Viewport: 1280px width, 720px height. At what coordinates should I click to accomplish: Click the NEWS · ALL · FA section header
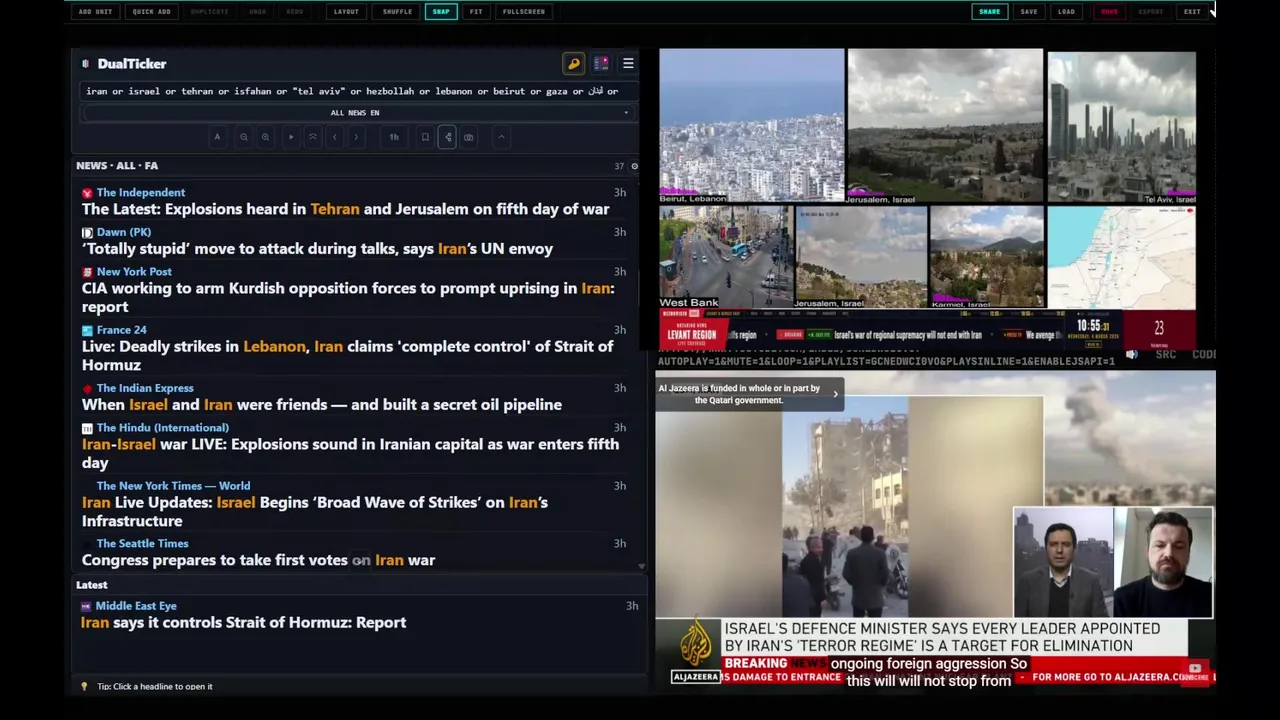point(117,166)
